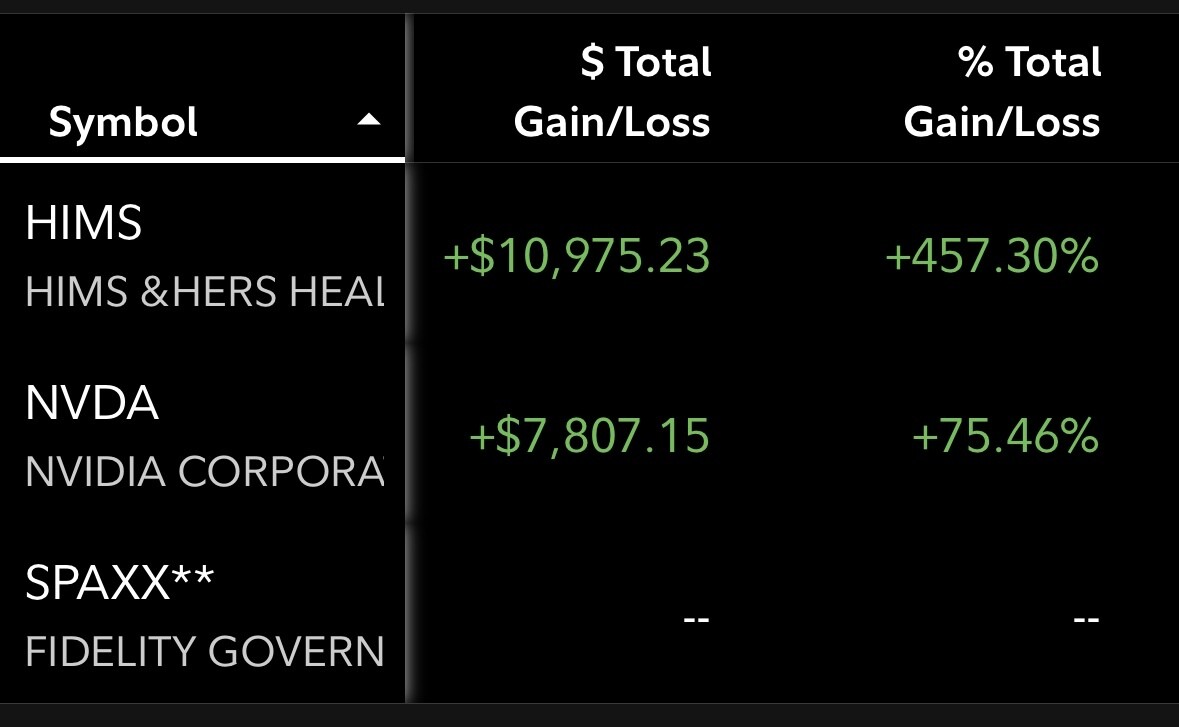
Task: Click the Symbol sort arrow icon
Action: point(368,120)
